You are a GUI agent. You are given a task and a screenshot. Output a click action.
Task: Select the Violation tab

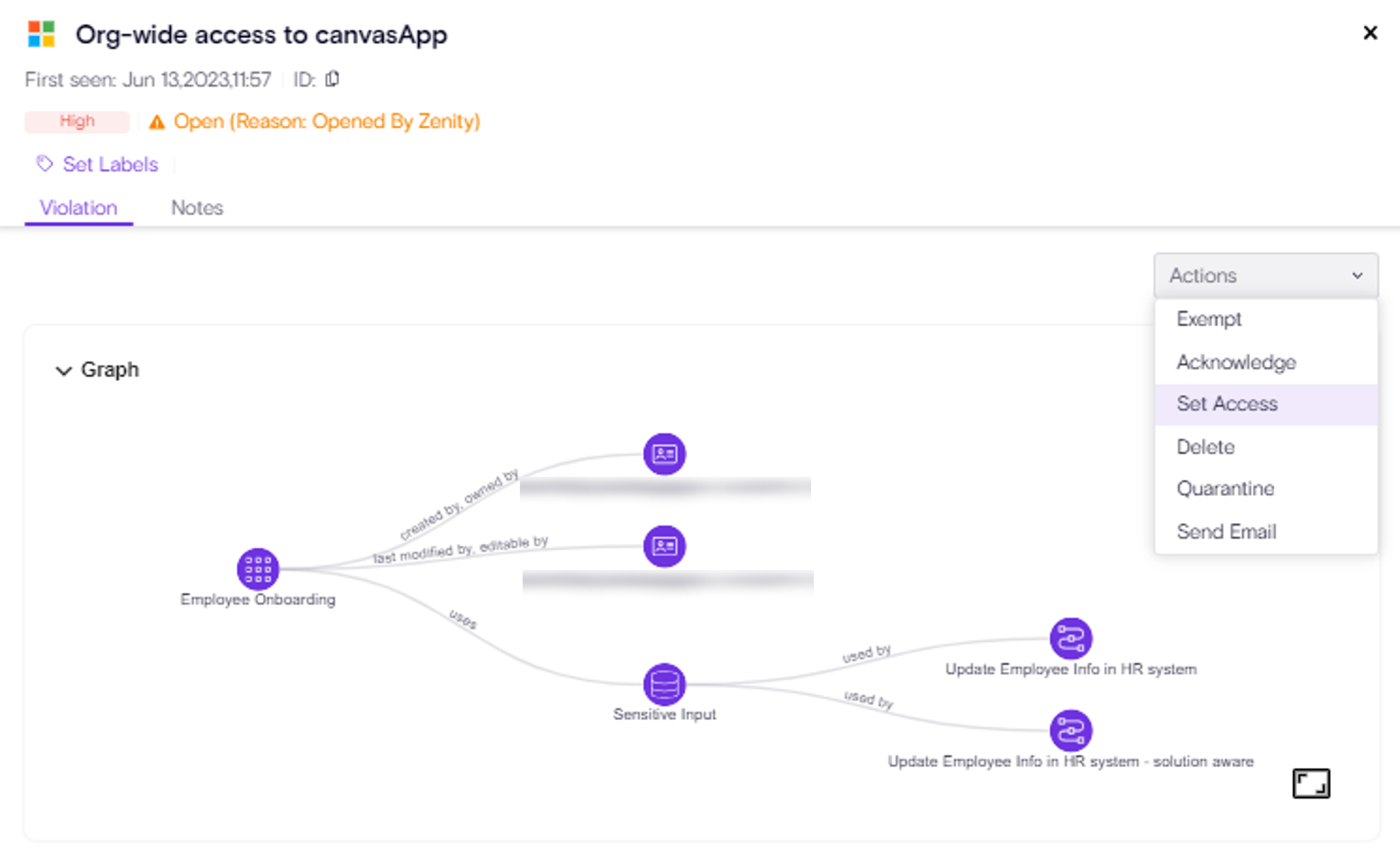pyautogui.click(x=78, y=208)
